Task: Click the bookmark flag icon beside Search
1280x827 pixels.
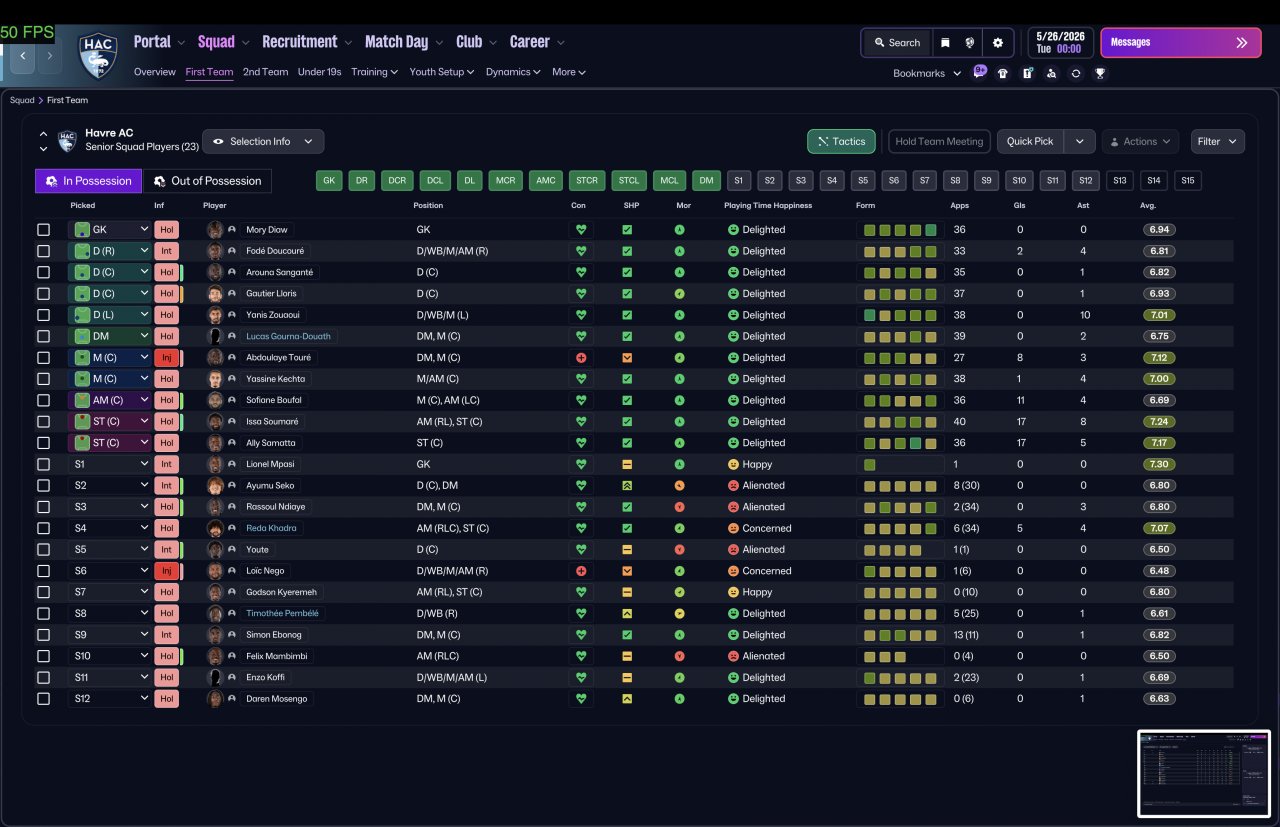Action: 945,43
